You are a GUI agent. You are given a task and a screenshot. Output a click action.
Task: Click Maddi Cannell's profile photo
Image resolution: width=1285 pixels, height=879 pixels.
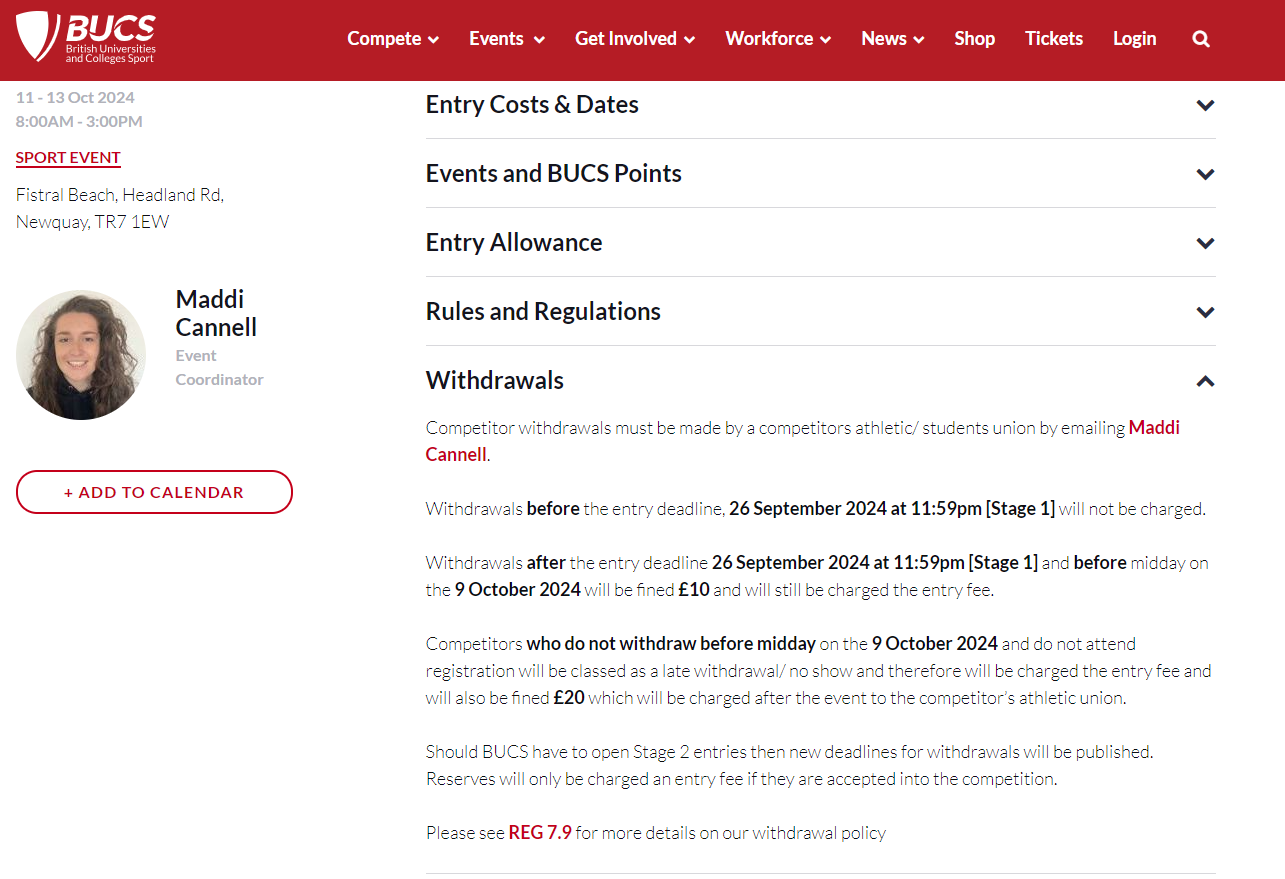click(81, 355)
